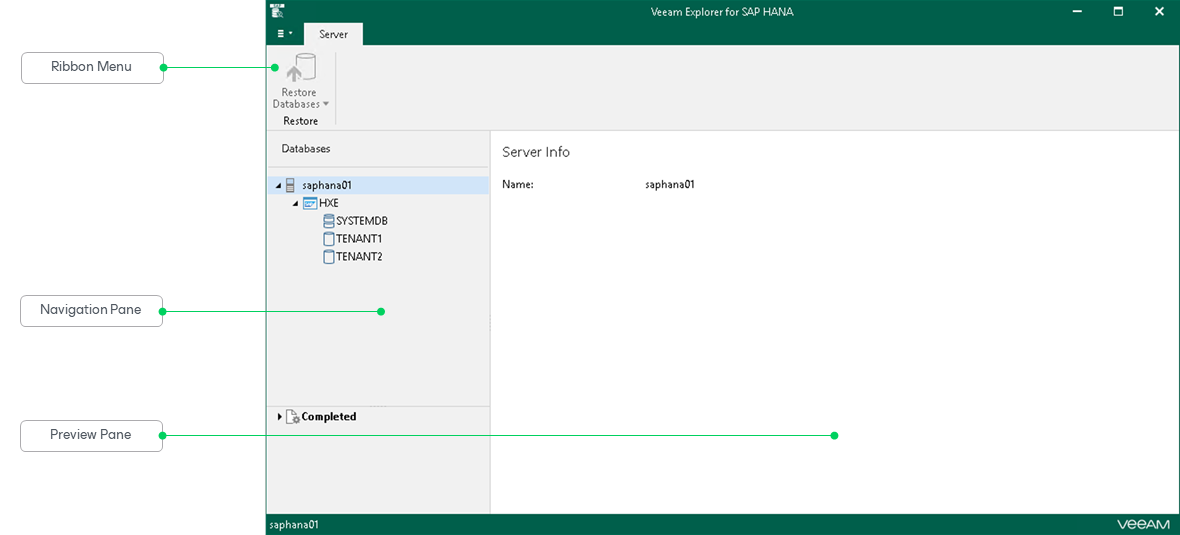Image resolution: width=1180 pixels, height=535 pixels.
Task: Open the hamburger main menu
Action: pyautogui.click(x=284, y=34)
